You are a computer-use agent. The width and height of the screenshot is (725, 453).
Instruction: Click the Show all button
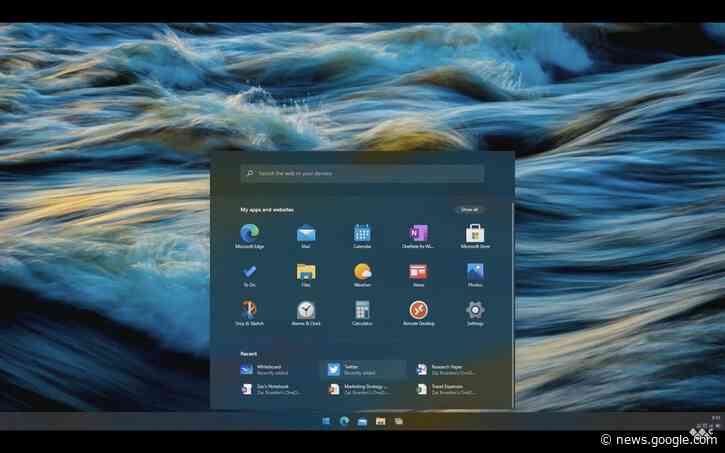pos(469,209)
